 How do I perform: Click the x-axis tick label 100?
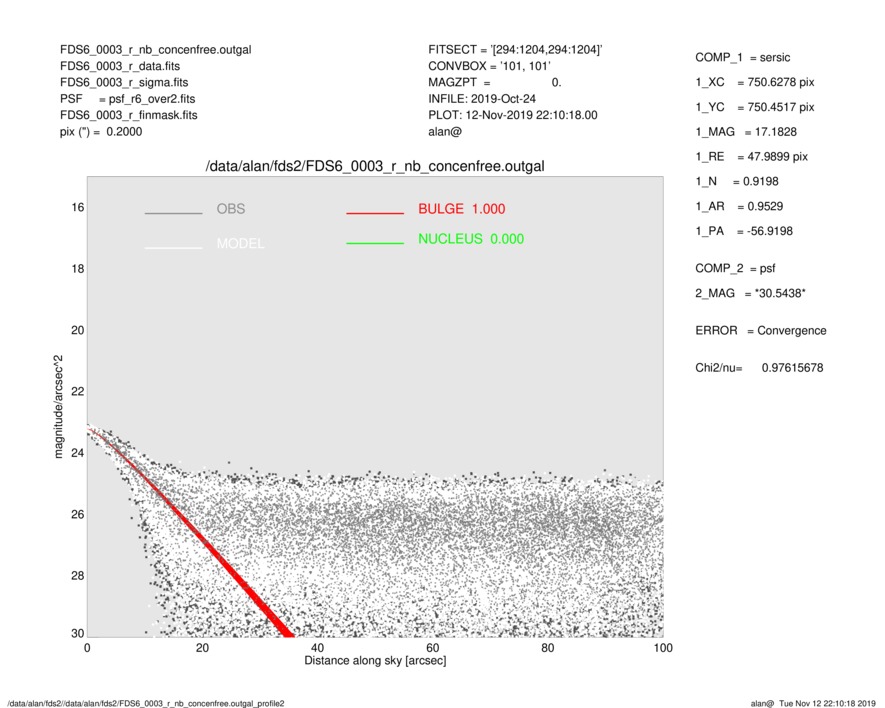click(x=663, y=648)
